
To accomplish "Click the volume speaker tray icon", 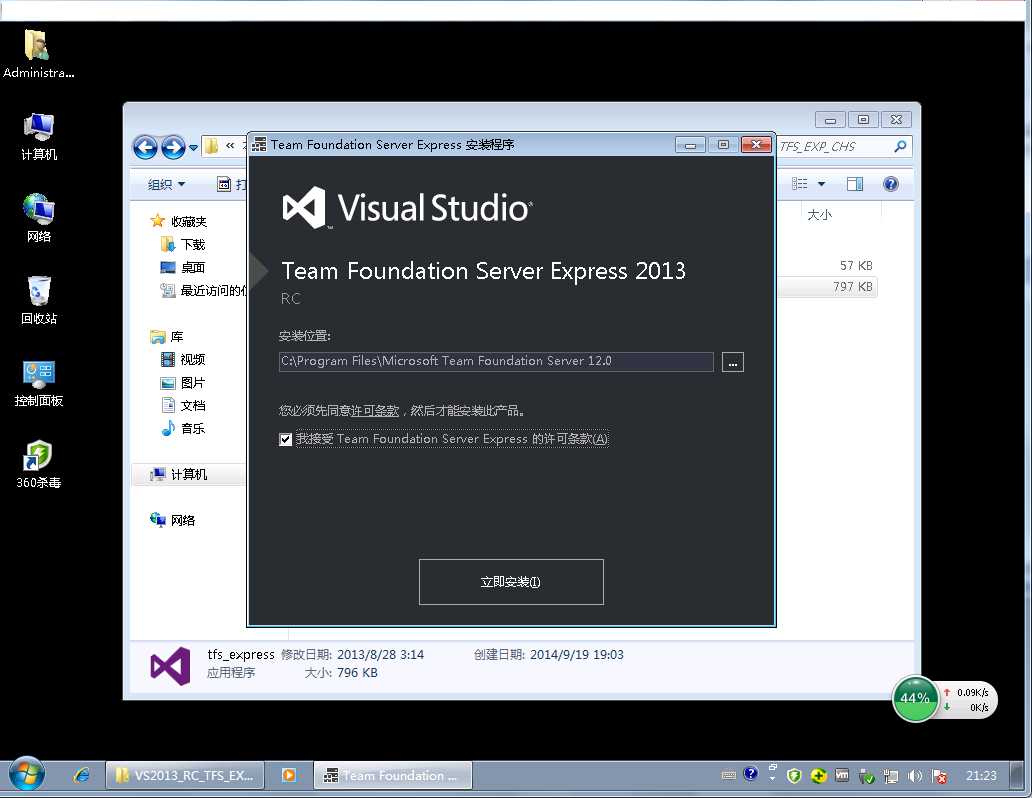I will [915, 776].
